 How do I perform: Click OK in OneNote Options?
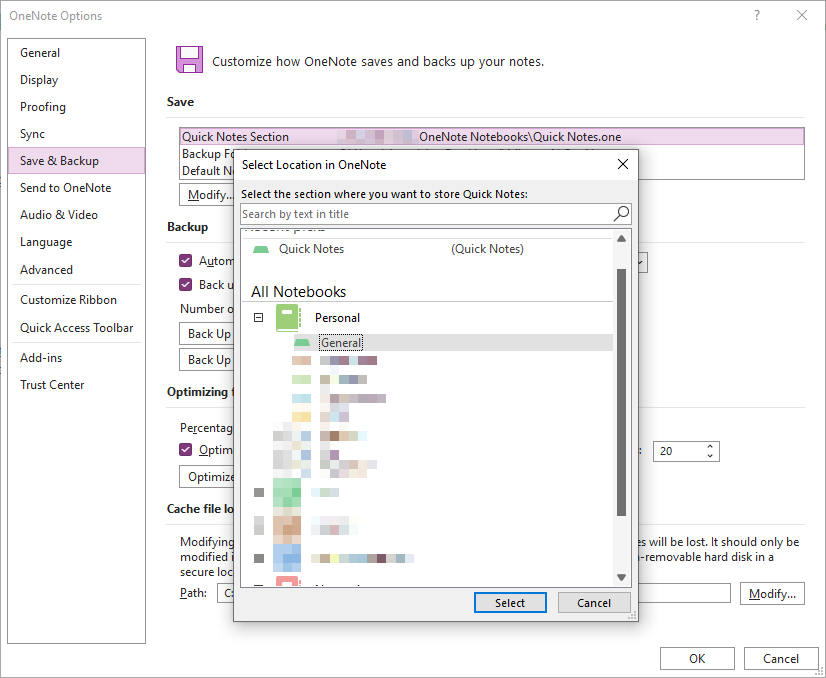(697, 659)
